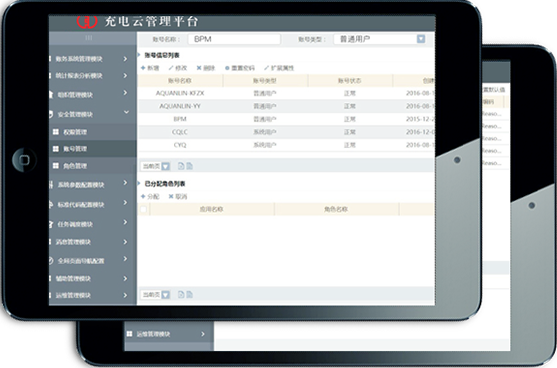Click the 分配 button label
This screenshot has width=557, height=368.
(x=153, y=196)
